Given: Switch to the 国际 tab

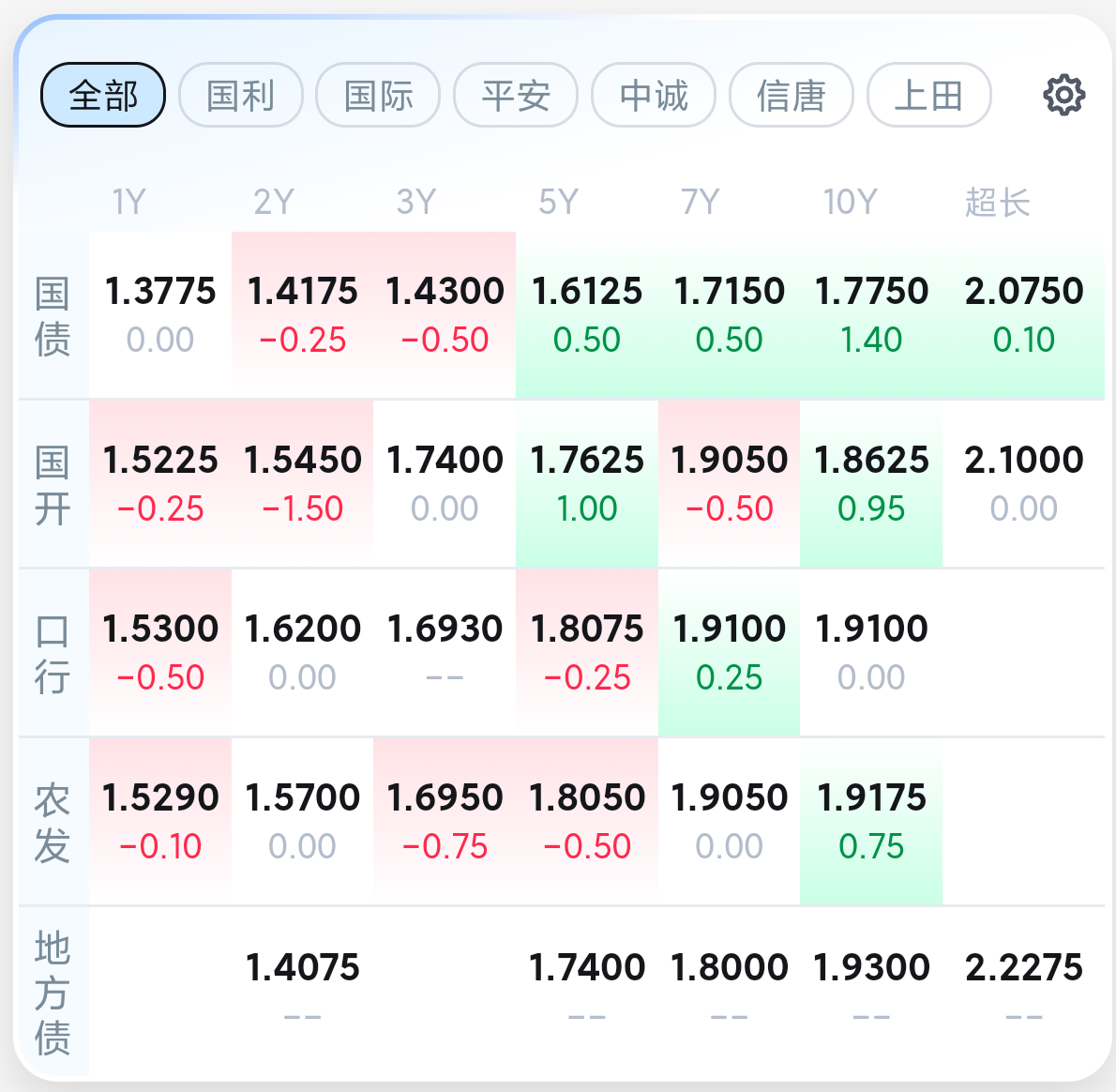Looking at the screenshot, I should (378, 95).
